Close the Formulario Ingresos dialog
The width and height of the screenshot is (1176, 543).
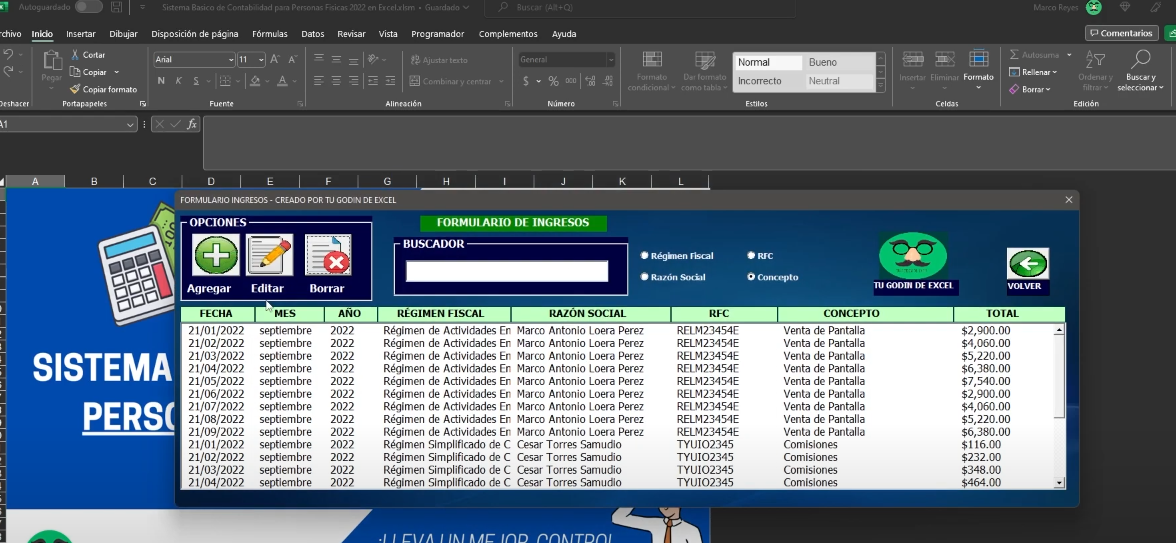1069,200
